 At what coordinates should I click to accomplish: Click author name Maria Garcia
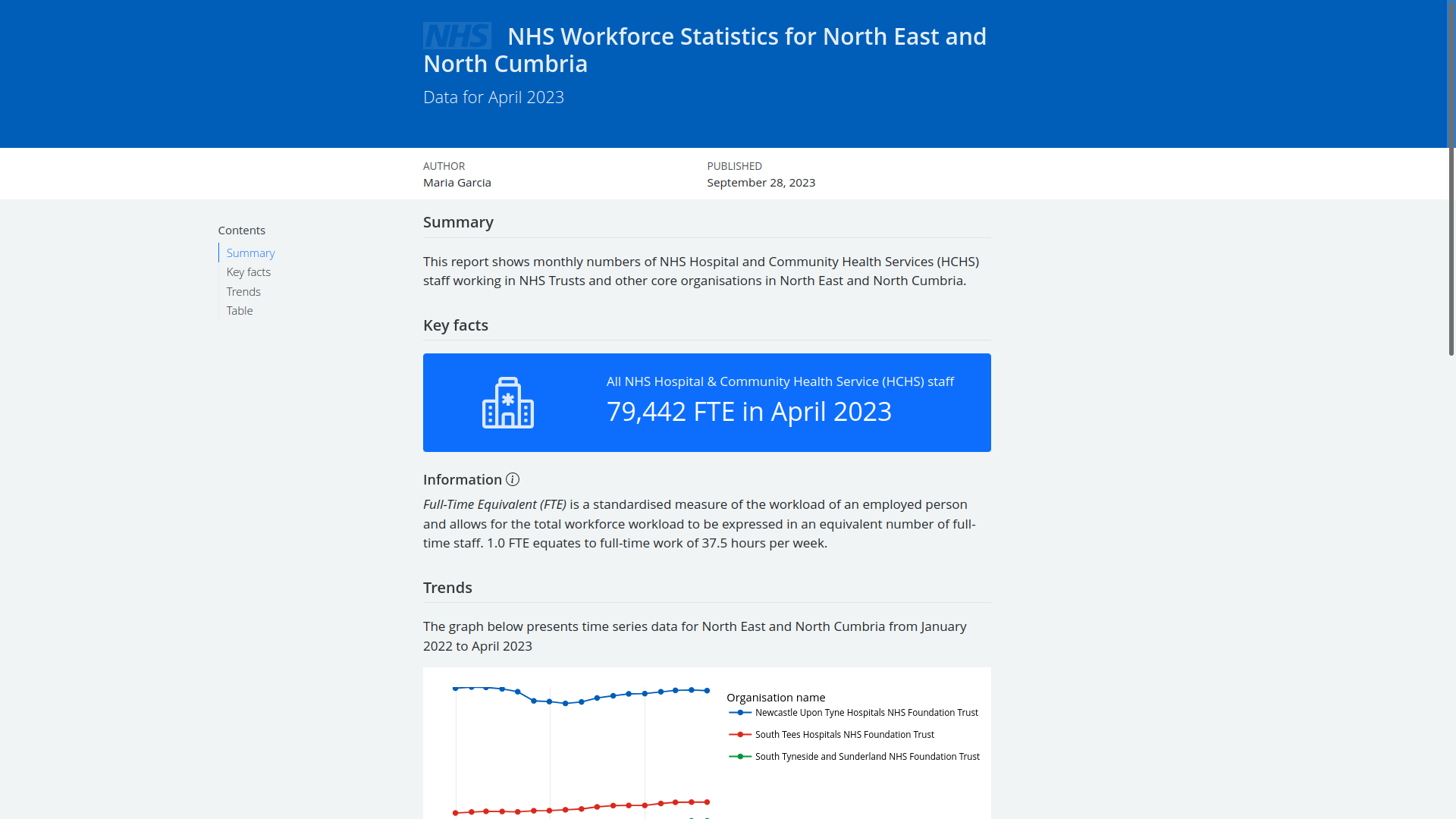point(457,183)
